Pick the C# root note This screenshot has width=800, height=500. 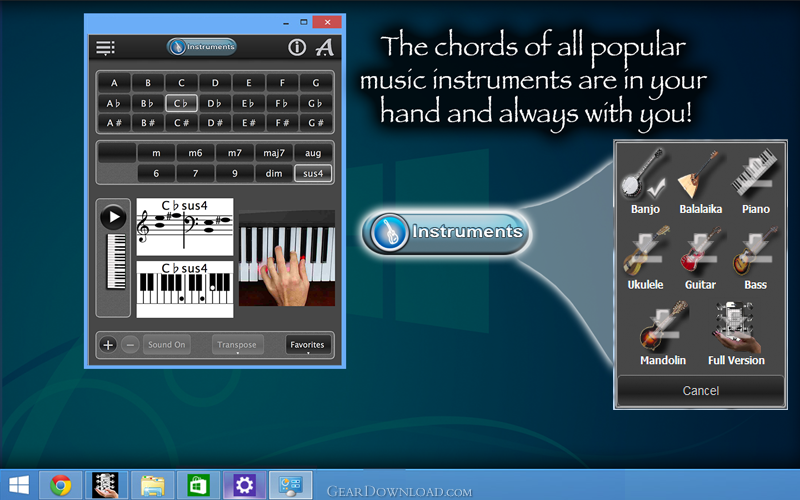pos(181,123)
